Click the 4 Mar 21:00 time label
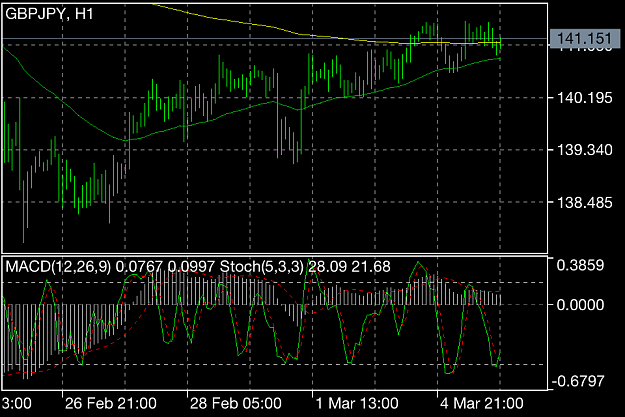625x417 pixels. pos(482,403)
